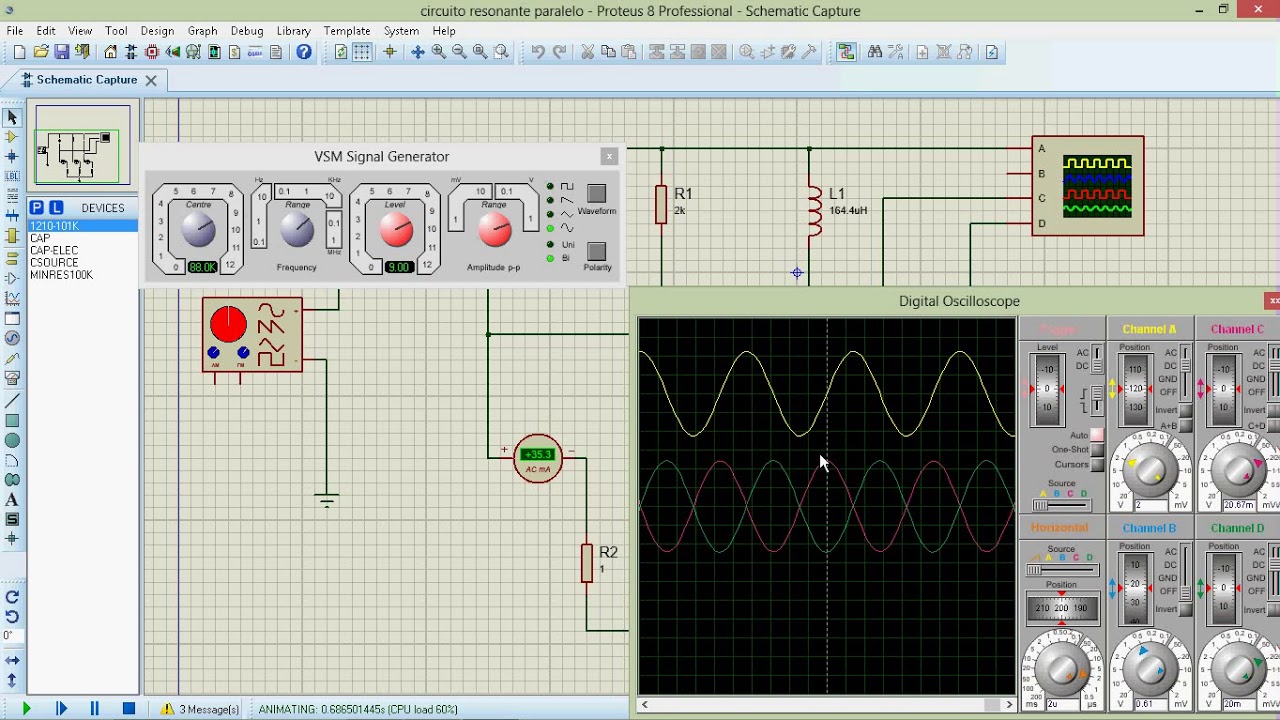The height and width of the screenshot is (720, 1280).
Task: Click the Channel A voltage knob
Action: [x=1150, y=468]
